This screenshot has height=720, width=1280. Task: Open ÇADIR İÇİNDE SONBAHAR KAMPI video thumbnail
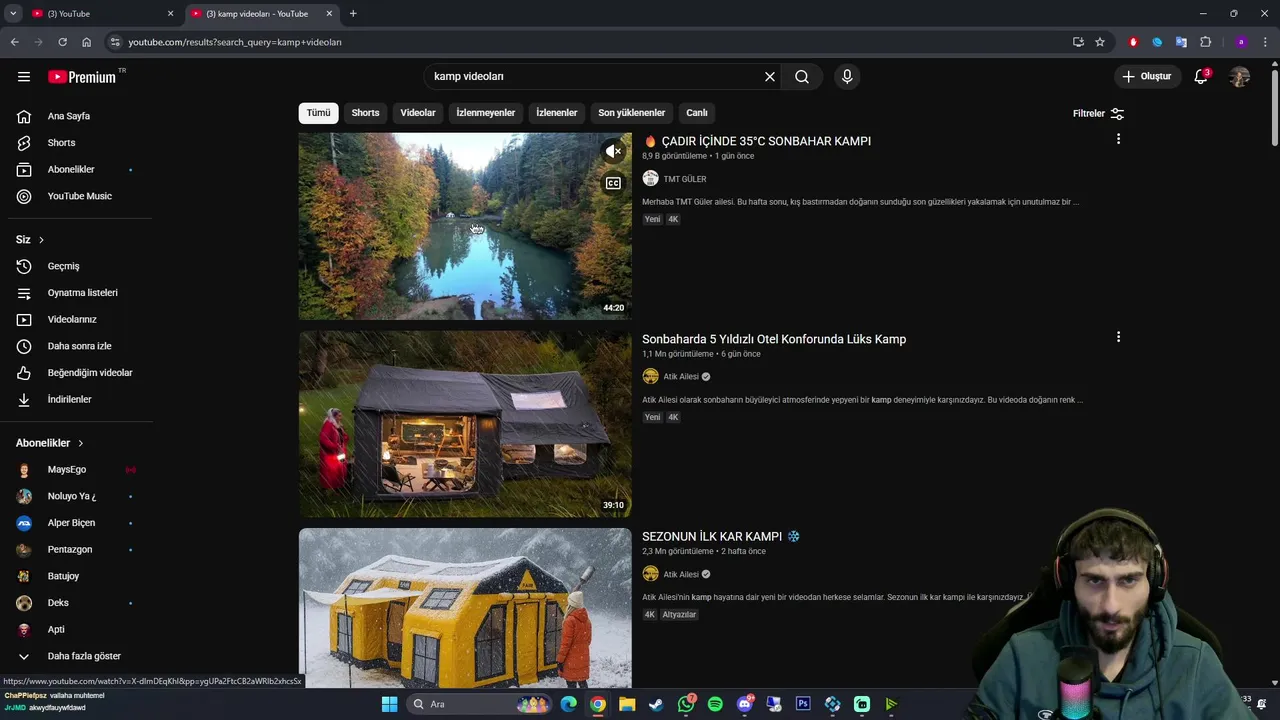(465, 226)
